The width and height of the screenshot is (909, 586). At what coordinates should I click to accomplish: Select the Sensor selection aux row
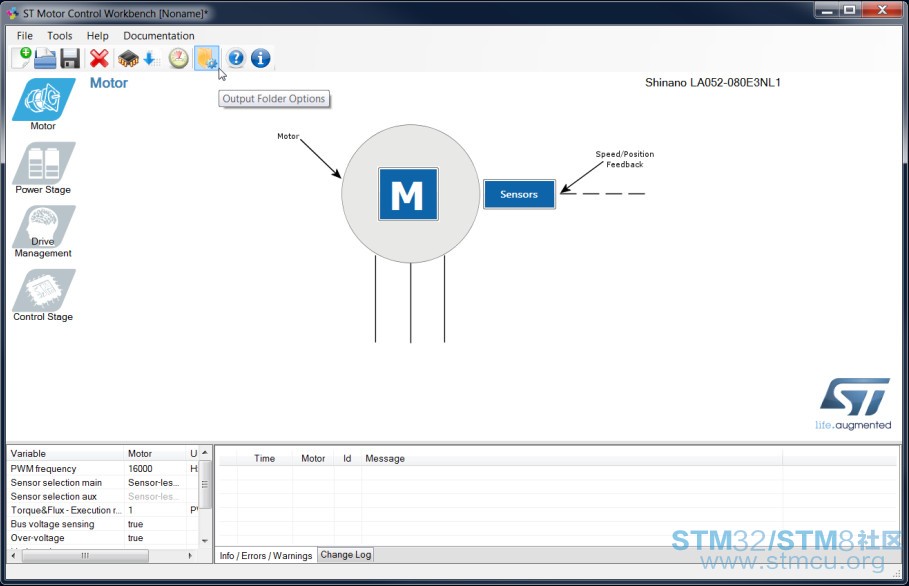[103, 496]
